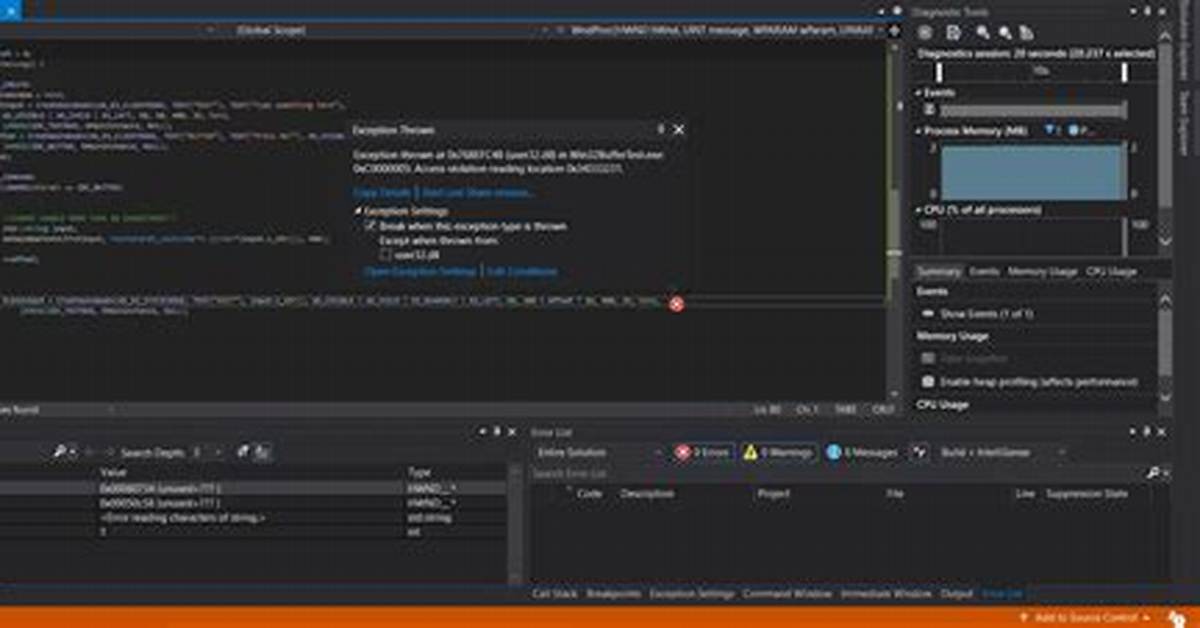
Task: Close the Exception Thrown popup
Action: [679, 130]
